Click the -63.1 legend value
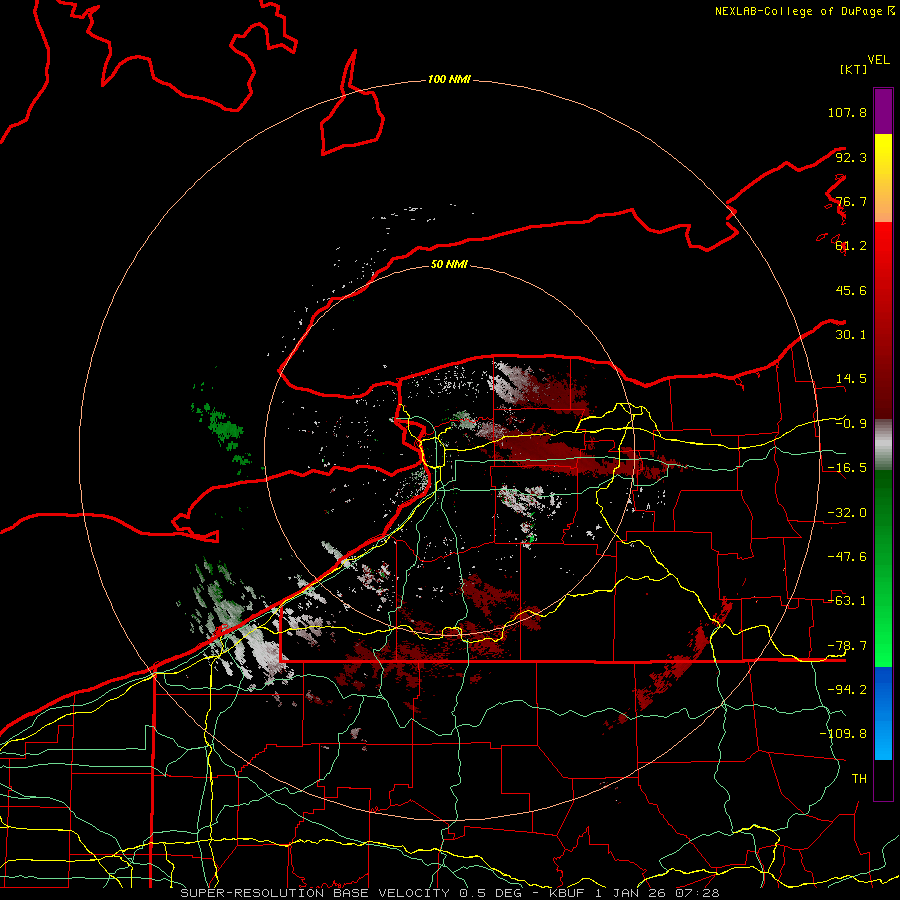Viewport: 900px width, 900px height. tap(847, 601)
